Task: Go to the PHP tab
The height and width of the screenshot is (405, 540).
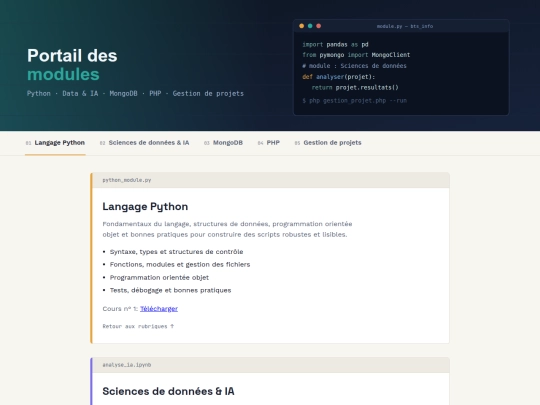Action: click(269, 143)
